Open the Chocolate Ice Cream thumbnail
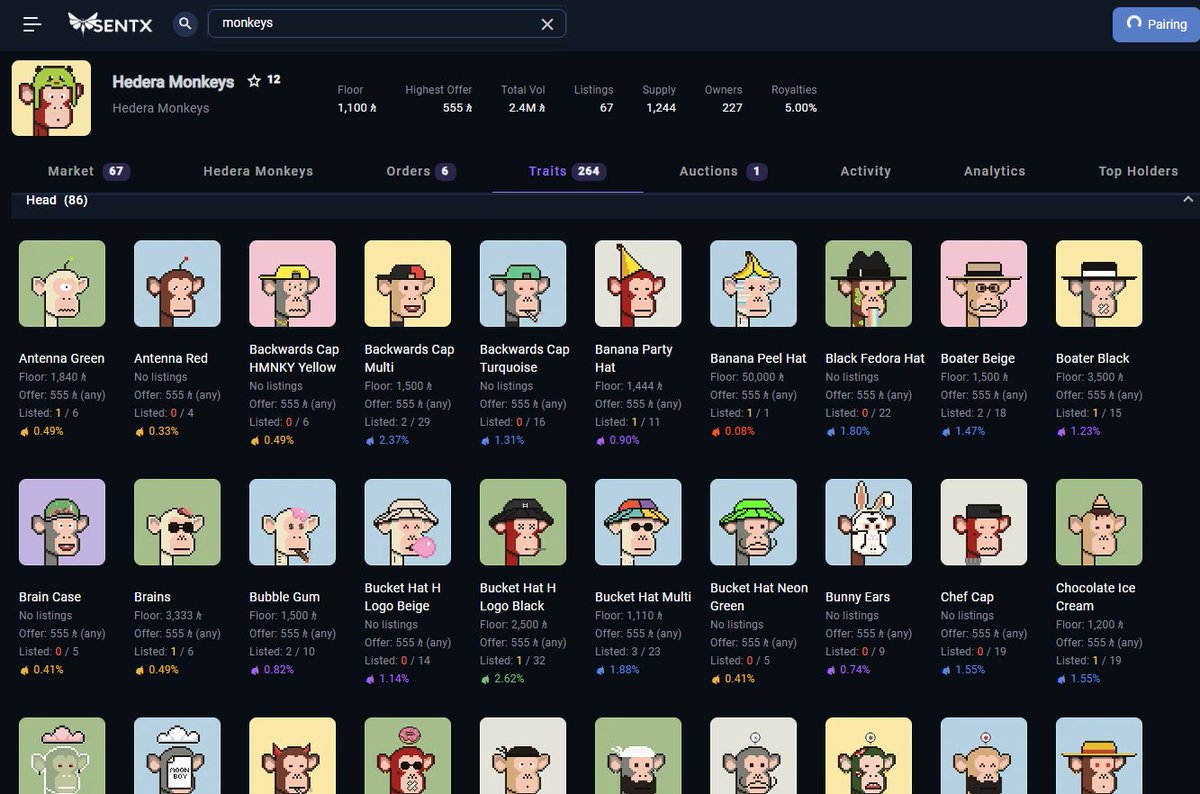The image size is (1200, 794). (1099, 522)
